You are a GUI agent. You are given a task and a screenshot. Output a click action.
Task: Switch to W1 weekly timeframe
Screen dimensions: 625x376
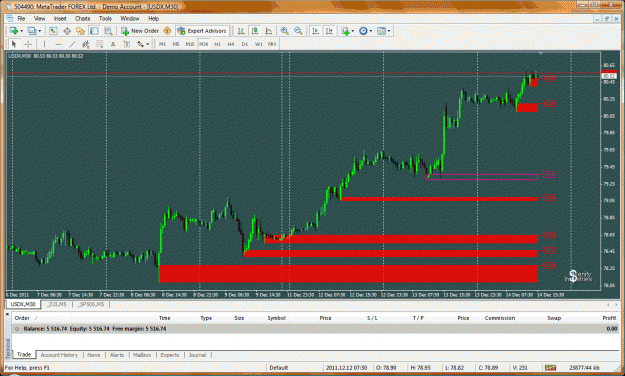coord(258,44)
